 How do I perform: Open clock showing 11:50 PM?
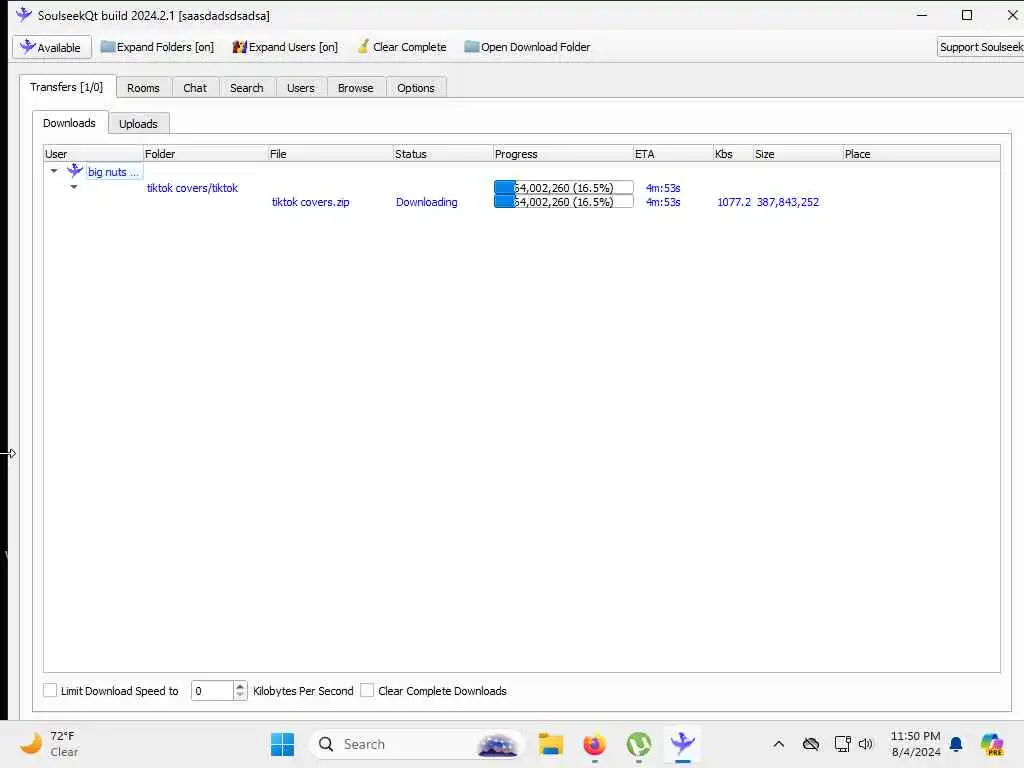click(916, 744)
